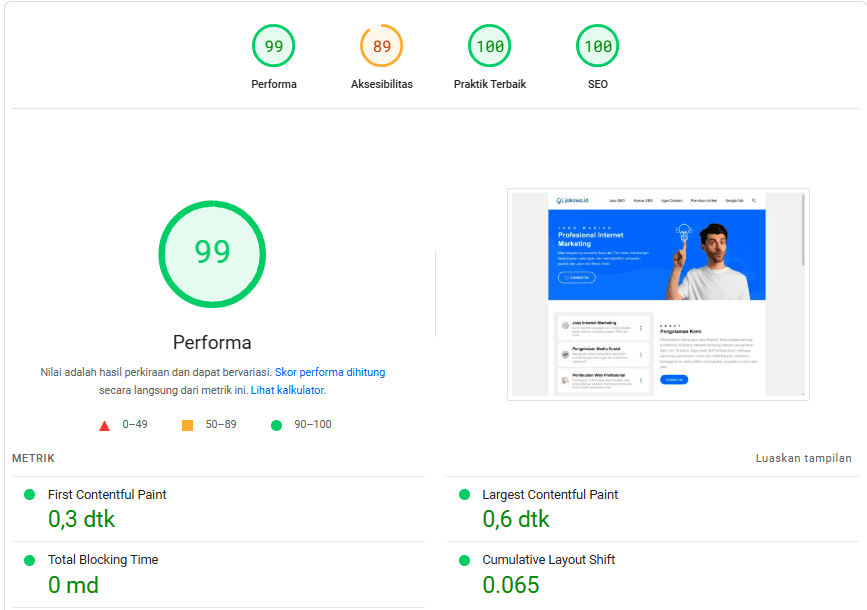Click the red triangle 0–49 legend marker

tap(104, 425)
